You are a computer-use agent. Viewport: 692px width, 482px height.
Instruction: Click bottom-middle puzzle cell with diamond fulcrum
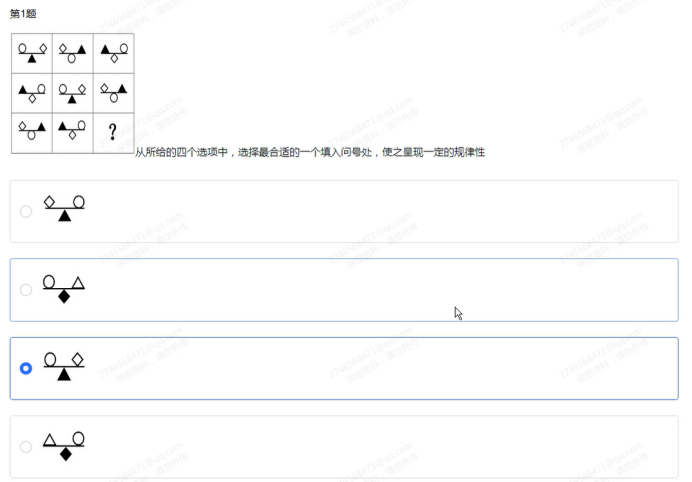72,132
